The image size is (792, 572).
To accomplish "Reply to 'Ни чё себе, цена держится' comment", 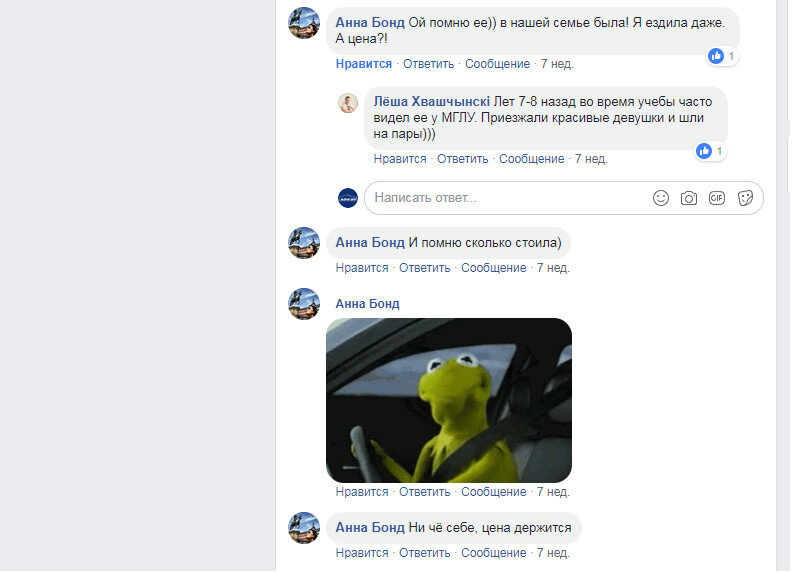I will [424, 553].
